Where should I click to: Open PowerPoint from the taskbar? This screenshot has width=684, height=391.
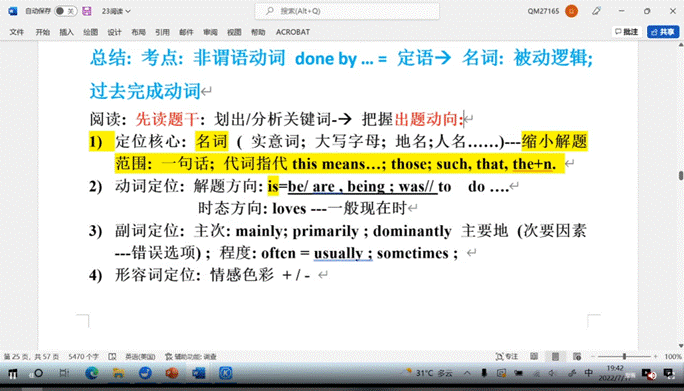(172, 373)
